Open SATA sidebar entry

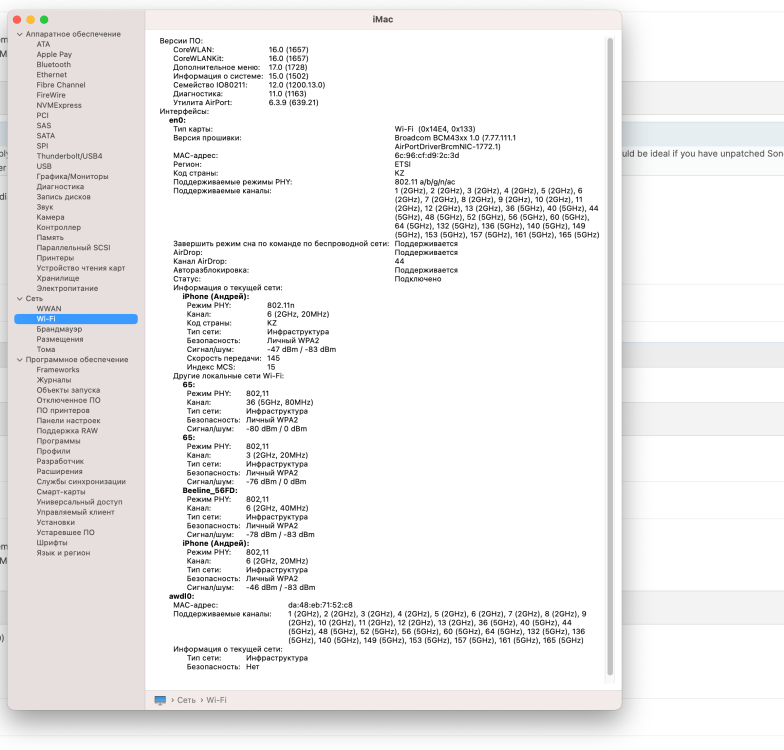(46, 136)
